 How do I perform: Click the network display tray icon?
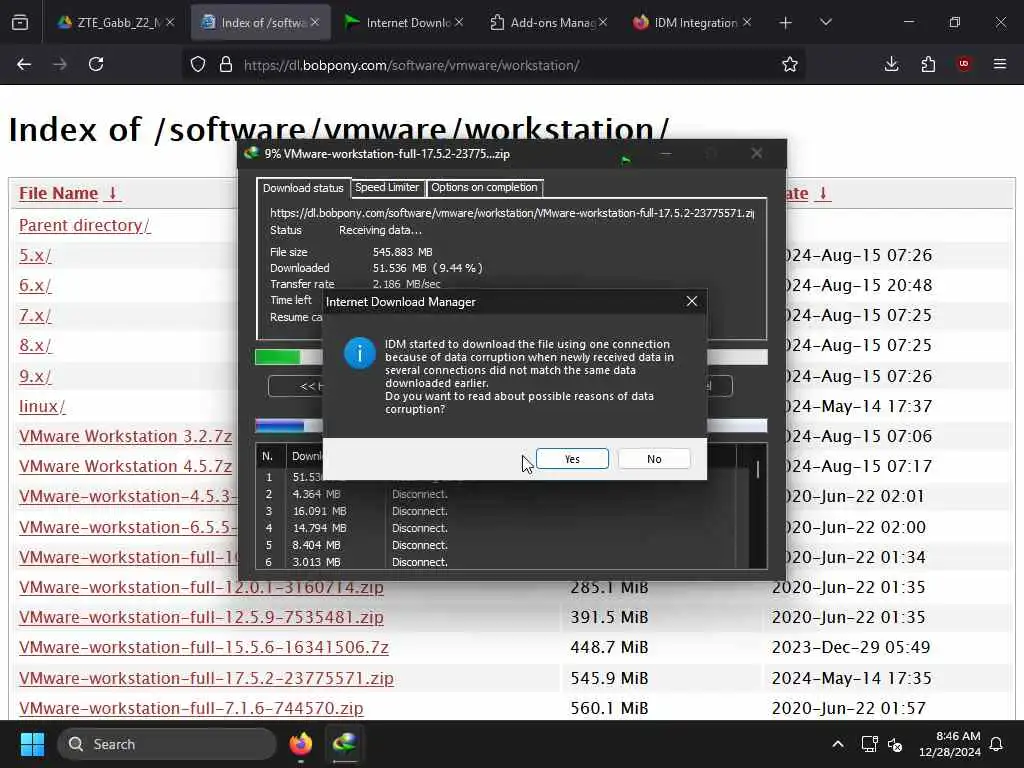(x=869, y=744)
